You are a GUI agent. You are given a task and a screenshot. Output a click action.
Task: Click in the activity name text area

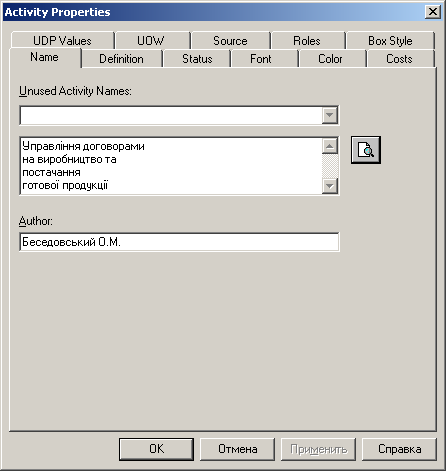pyautogui.click(x=171, y=166)
